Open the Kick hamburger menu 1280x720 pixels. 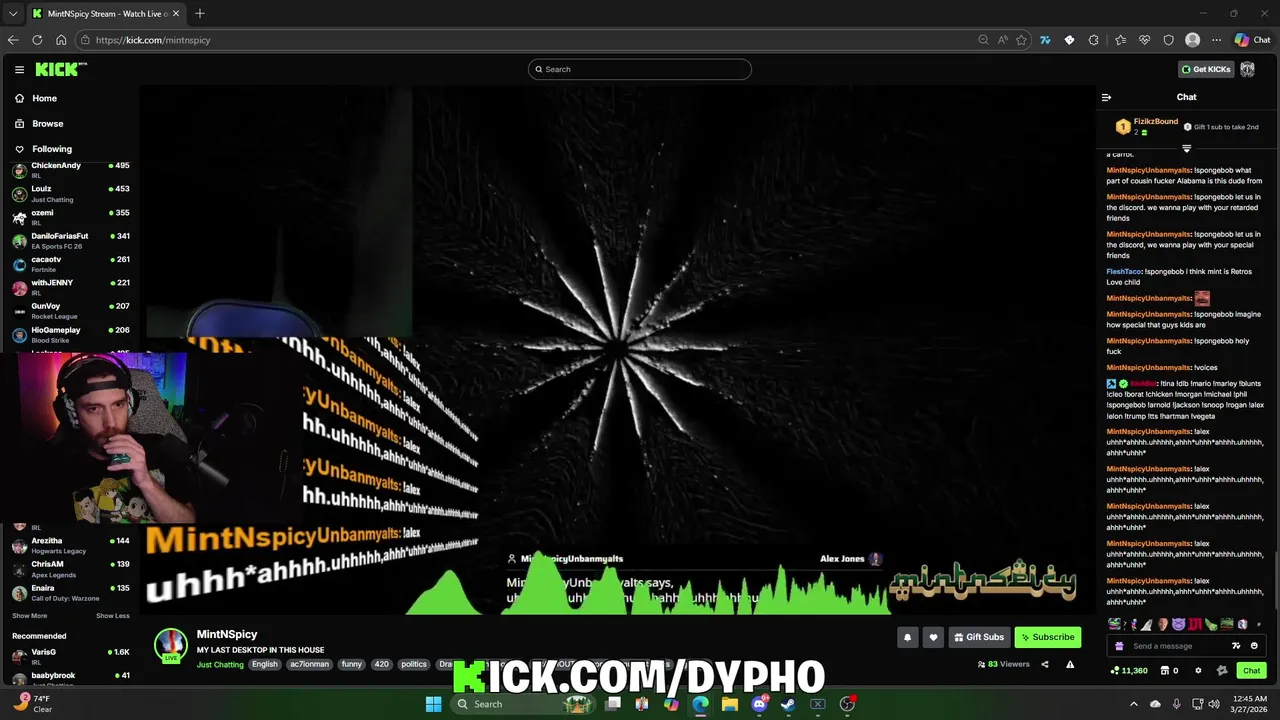(x=19, y=69)
